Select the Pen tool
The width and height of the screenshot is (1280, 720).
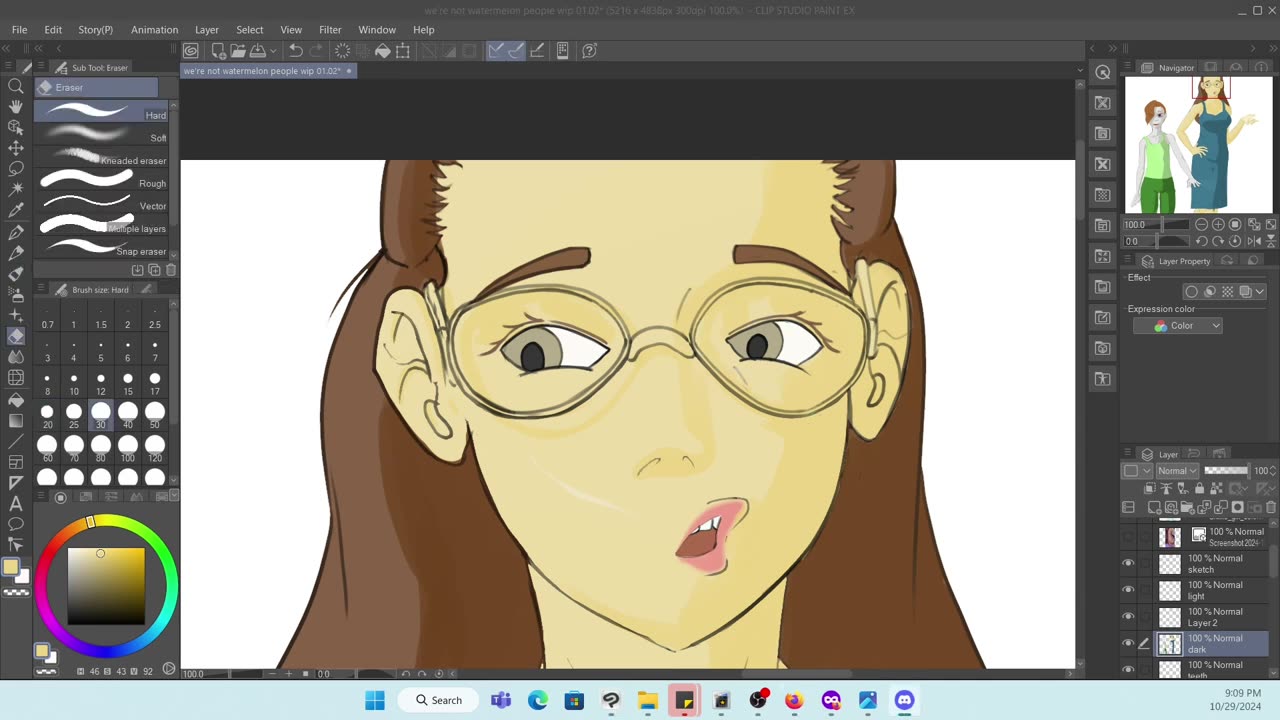coord(16,232)
